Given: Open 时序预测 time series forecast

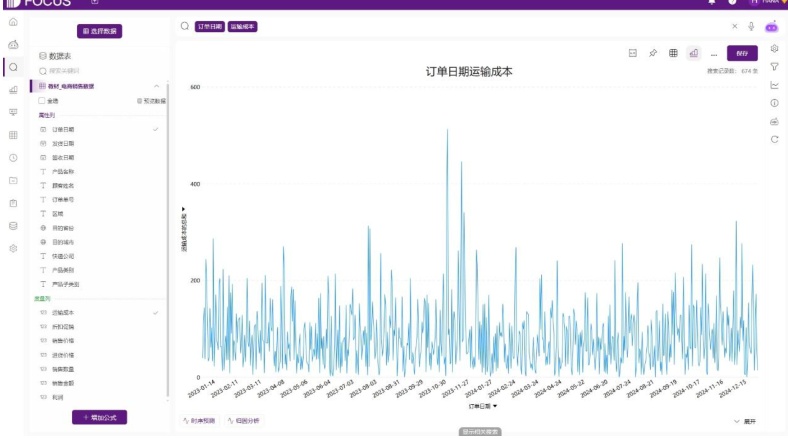Looking at the screenshot, I should (199, 421).
